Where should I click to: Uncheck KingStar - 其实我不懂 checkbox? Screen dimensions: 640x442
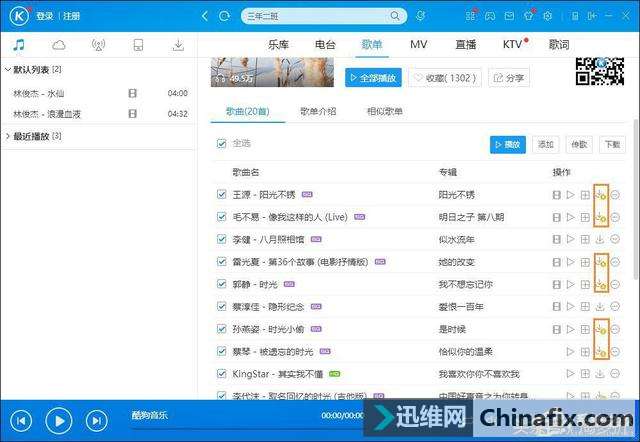222,373
